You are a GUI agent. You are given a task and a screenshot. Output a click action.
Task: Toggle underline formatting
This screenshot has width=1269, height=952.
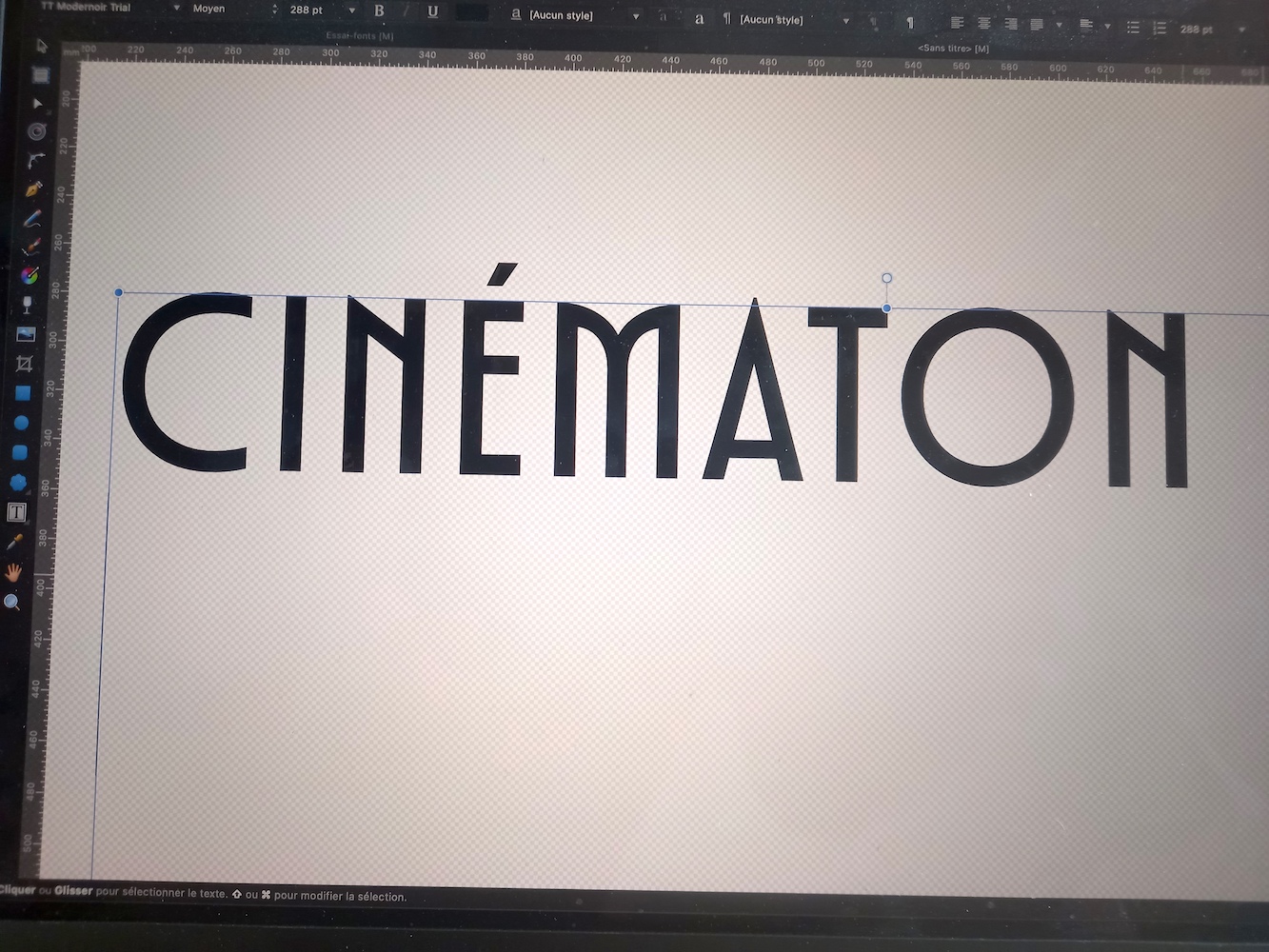[x=433, y=11]
